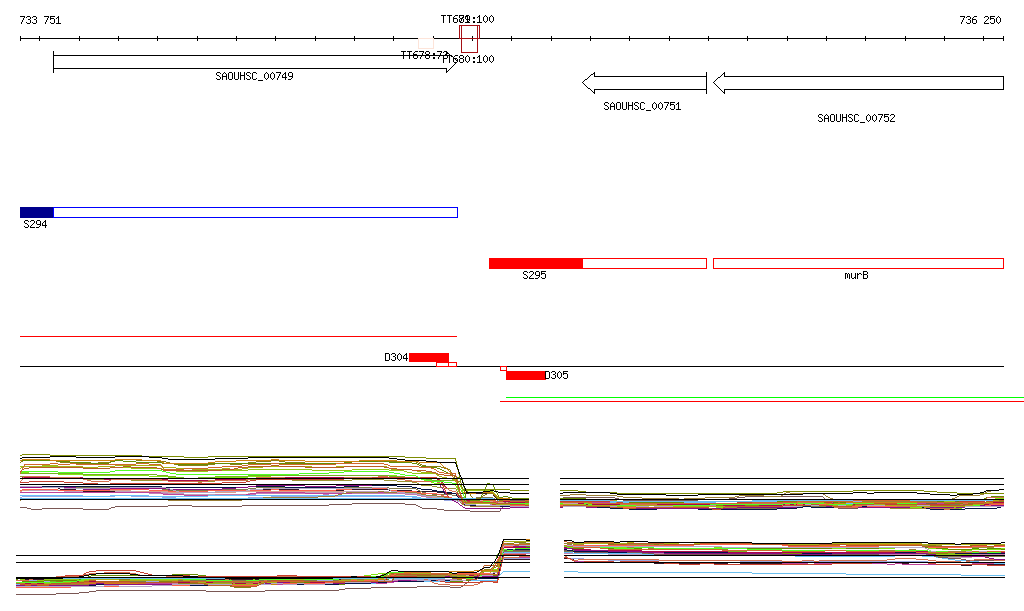Click the filled red S295 segment block
The image size is (1024, 611).
[536, 264]
